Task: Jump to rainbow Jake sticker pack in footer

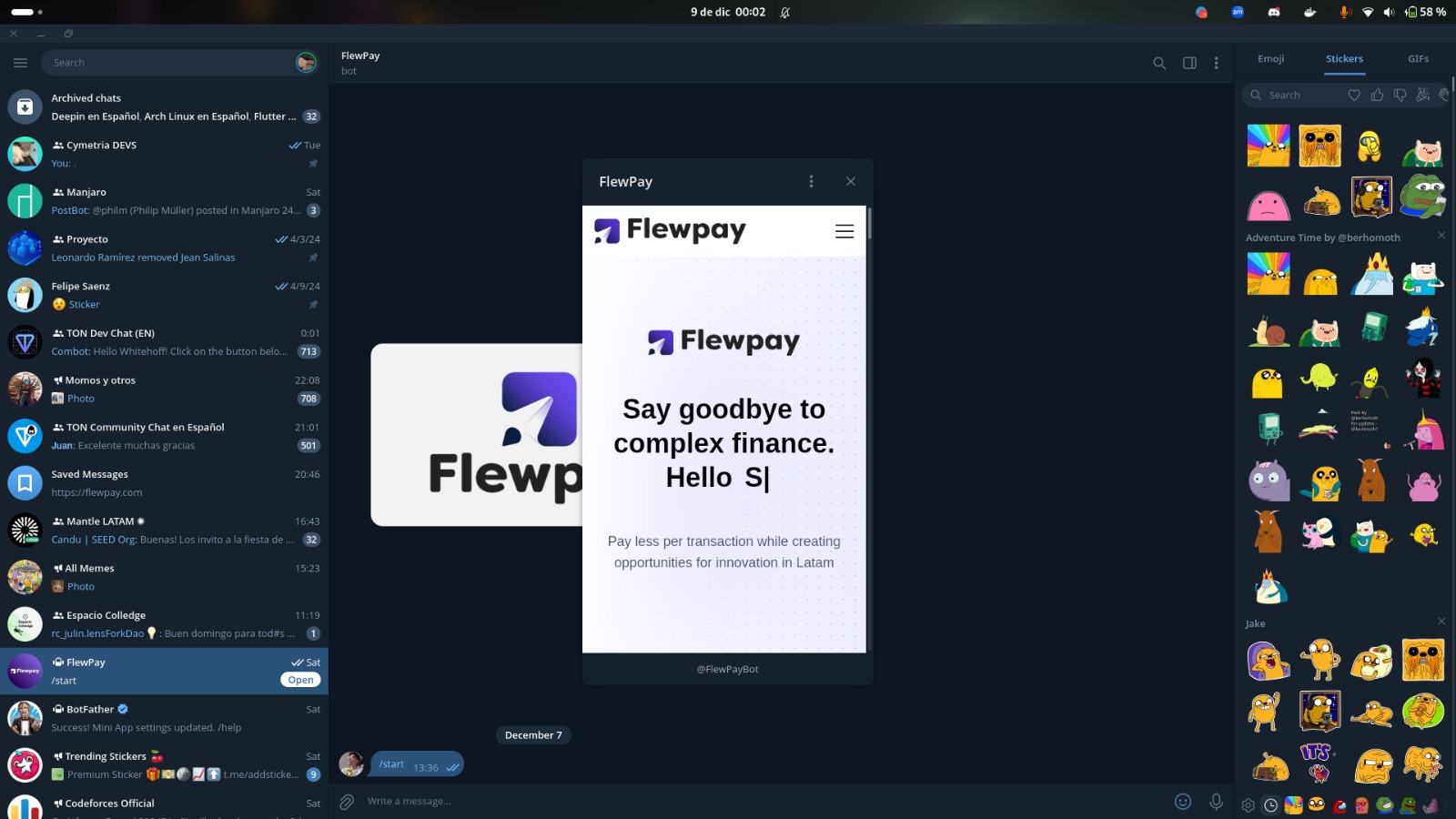Action: click(1293, 805)
